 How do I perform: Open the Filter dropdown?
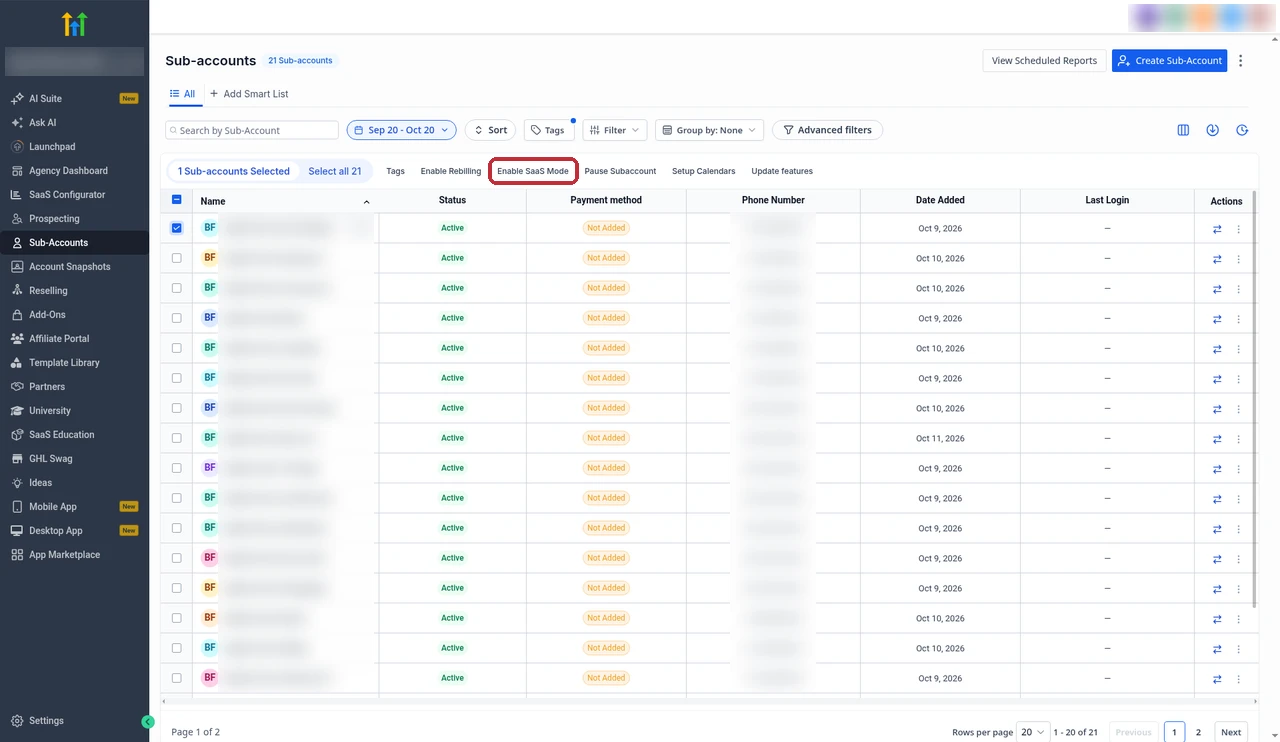click(615, 130)
